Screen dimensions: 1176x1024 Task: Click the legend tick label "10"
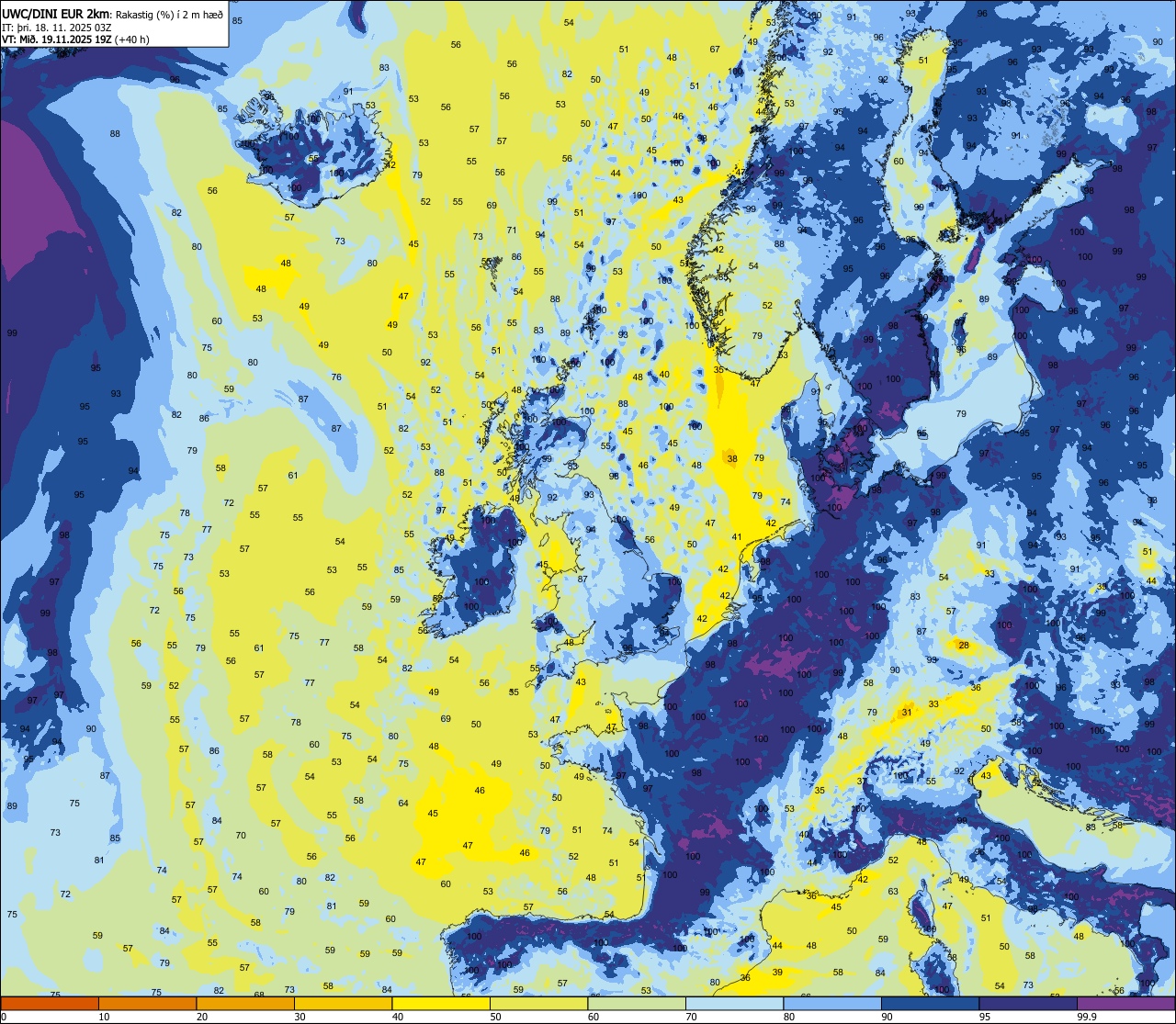point(105,1017)
